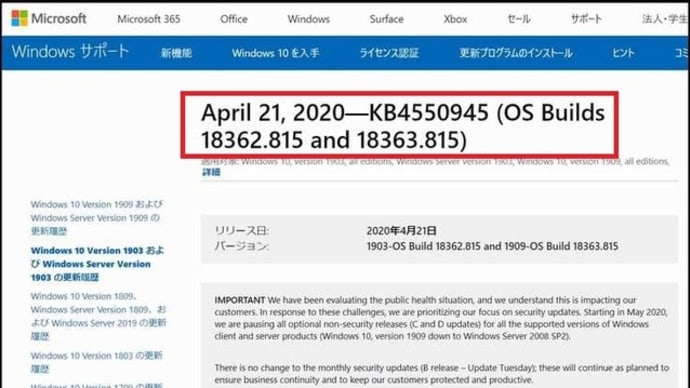Click the Microsoft logo

49,18
